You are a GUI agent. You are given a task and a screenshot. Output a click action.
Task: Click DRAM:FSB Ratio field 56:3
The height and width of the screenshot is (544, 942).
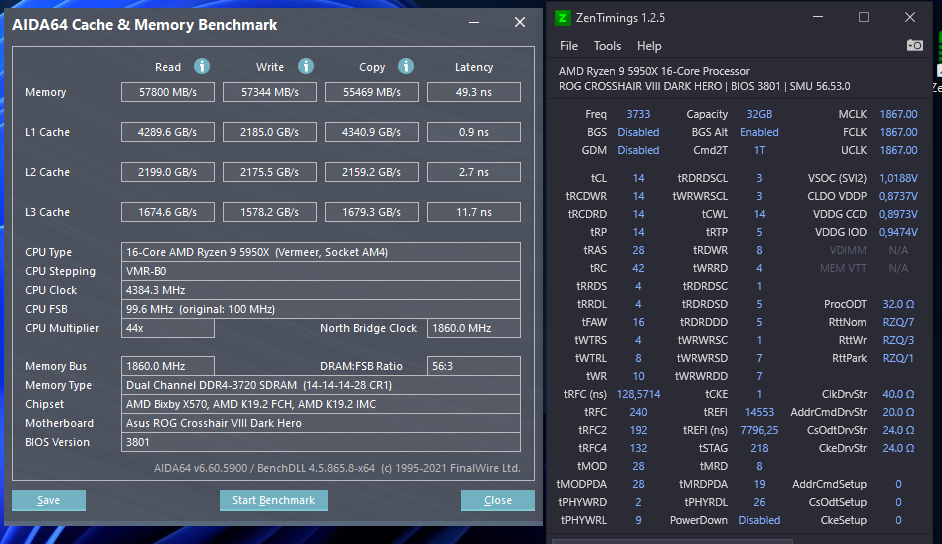(473, 366)
